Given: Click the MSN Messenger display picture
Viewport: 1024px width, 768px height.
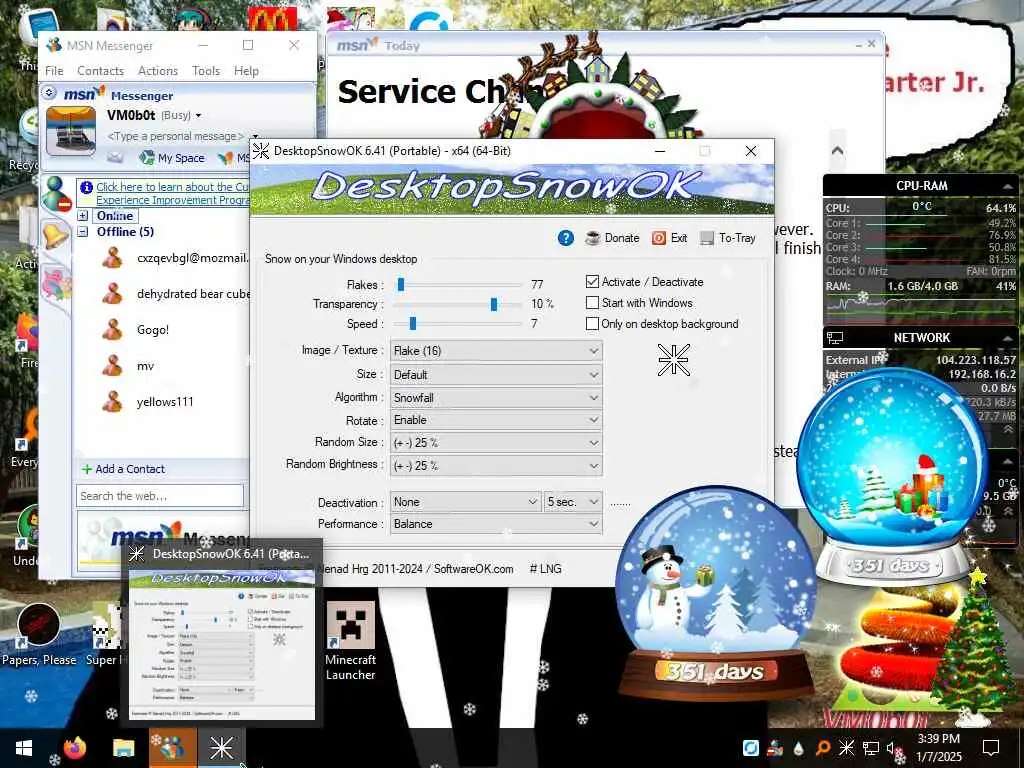Looking at the screenshot, I should 71,131.
